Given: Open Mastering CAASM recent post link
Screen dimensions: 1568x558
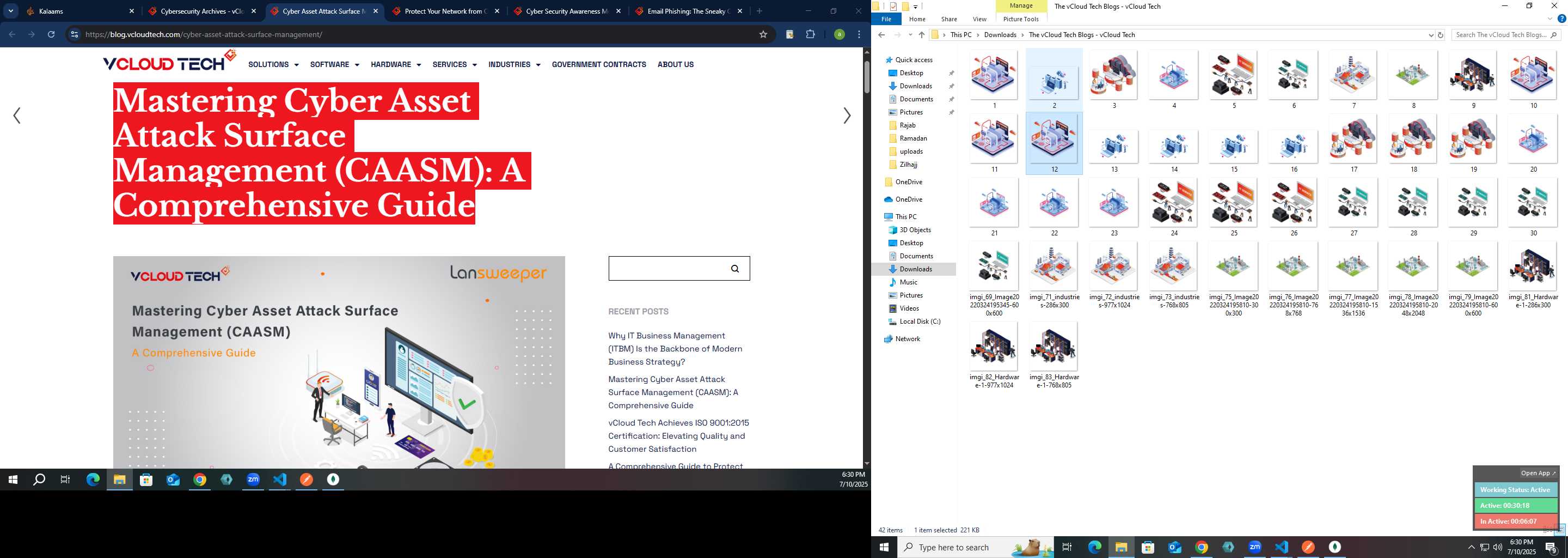Looking at the screenshot, I should click(672, 392).
